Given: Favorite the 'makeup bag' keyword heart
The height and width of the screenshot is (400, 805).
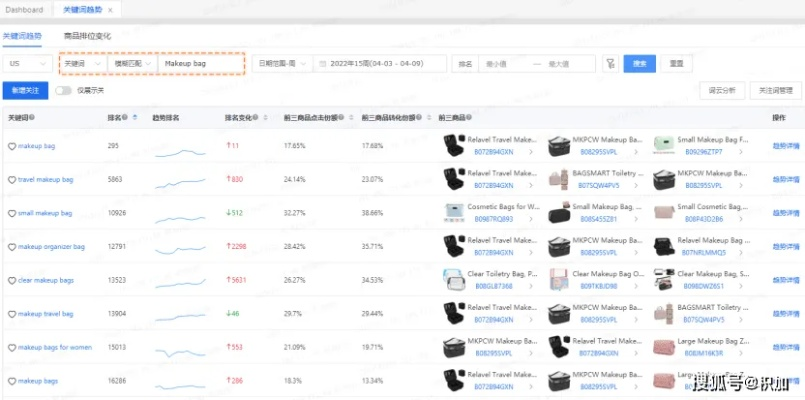Looking at the screenshot, I should tap(12, 146).
